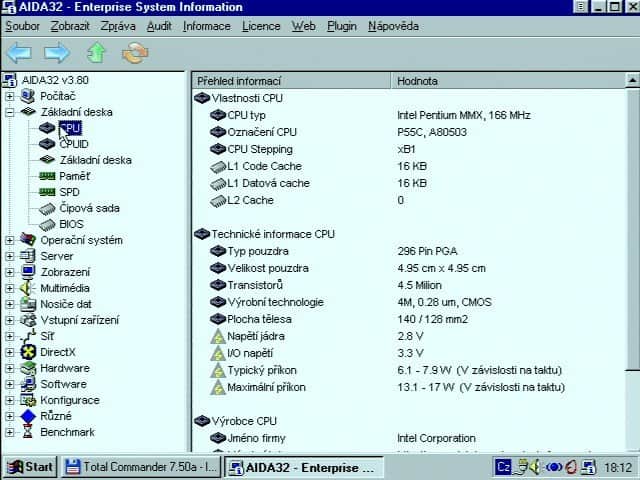This screenshot has width=640, height=480.
Task: Select the L2 Cache row
Action: [408, 200]
